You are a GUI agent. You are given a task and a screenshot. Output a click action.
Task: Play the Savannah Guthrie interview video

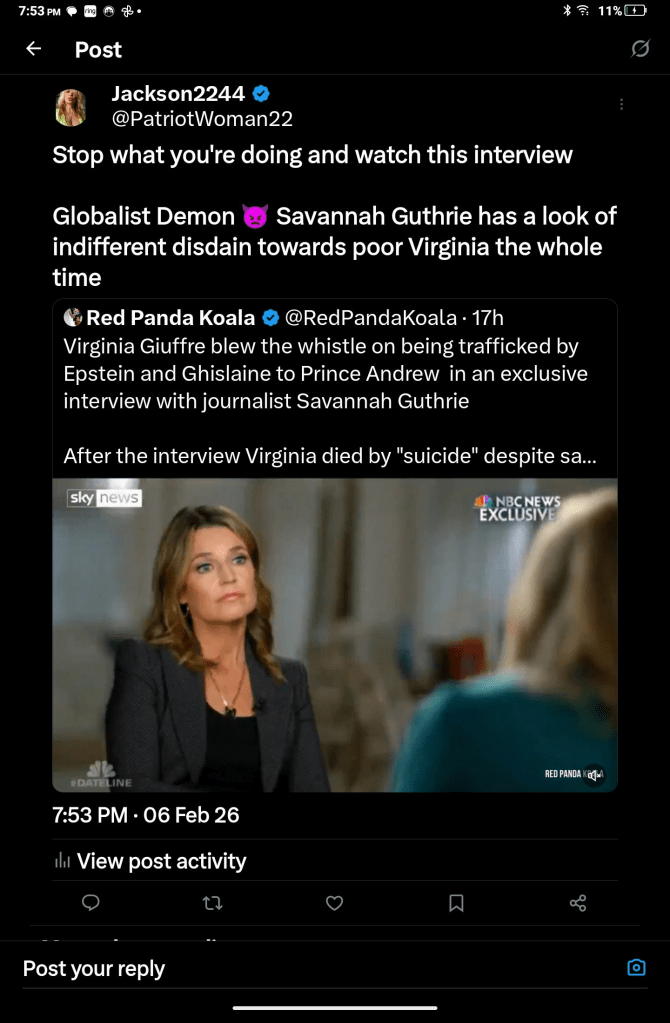335,635
